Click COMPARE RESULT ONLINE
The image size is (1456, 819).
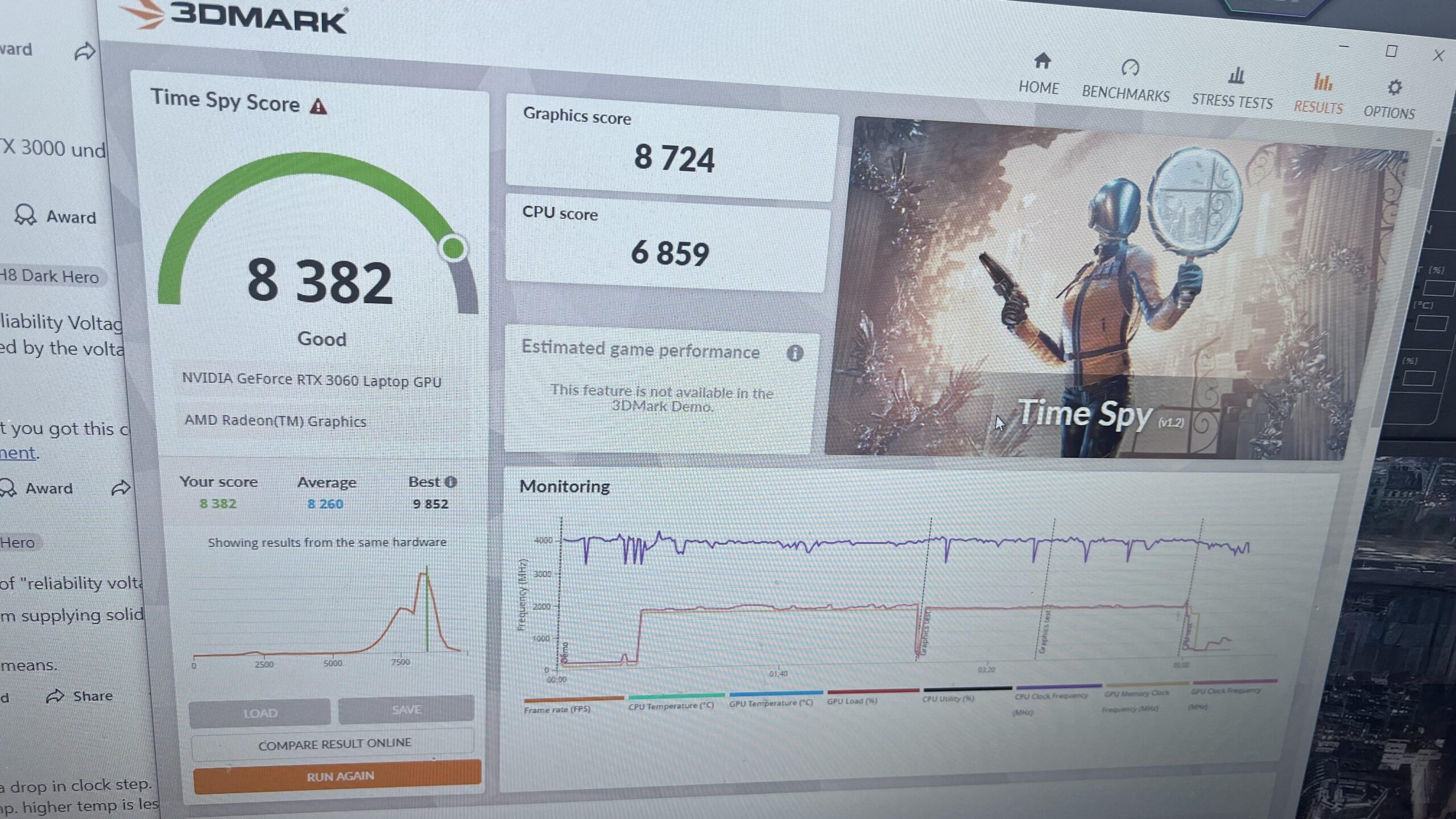(334, 744)
